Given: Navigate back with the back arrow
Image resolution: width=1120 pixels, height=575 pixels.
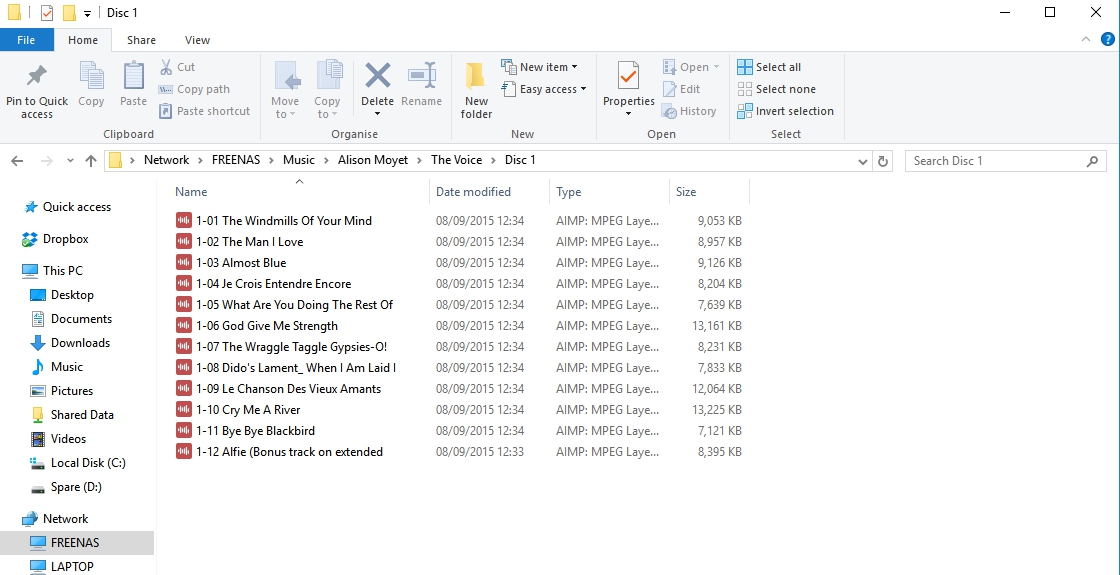Looking at the screenshot, I should click(x=17, y=161).
